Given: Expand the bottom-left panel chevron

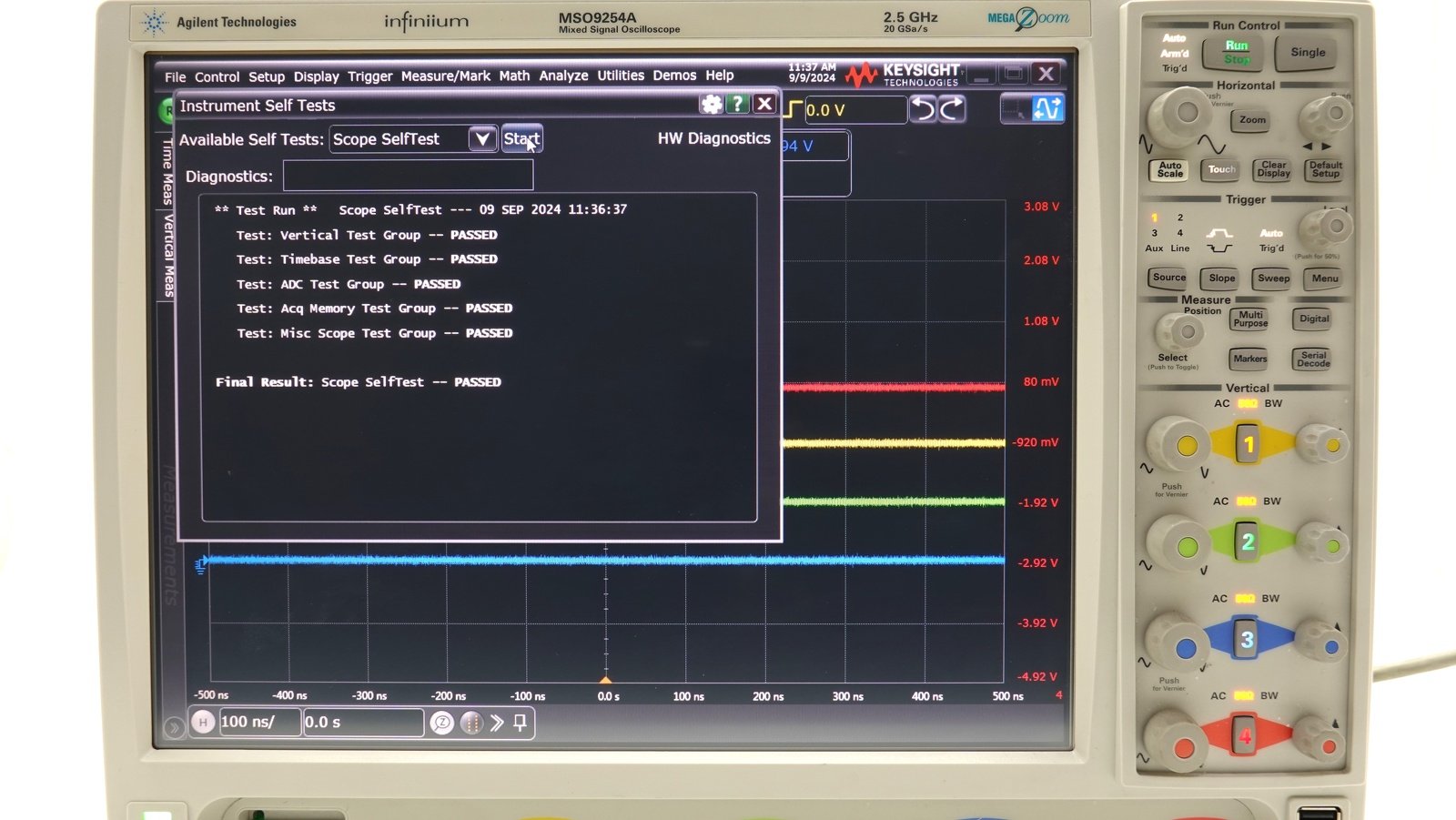Looking at the screenshot, I should (174, 727).
